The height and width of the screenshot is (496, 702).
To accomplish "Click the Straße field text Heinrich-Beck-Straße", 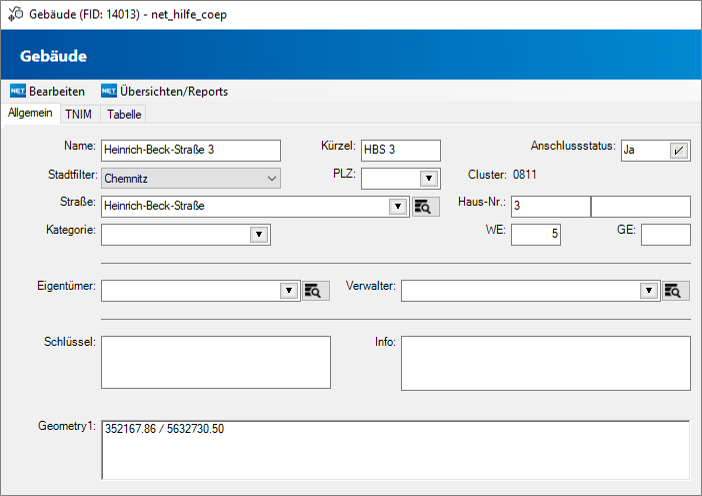I will point(154,206).
